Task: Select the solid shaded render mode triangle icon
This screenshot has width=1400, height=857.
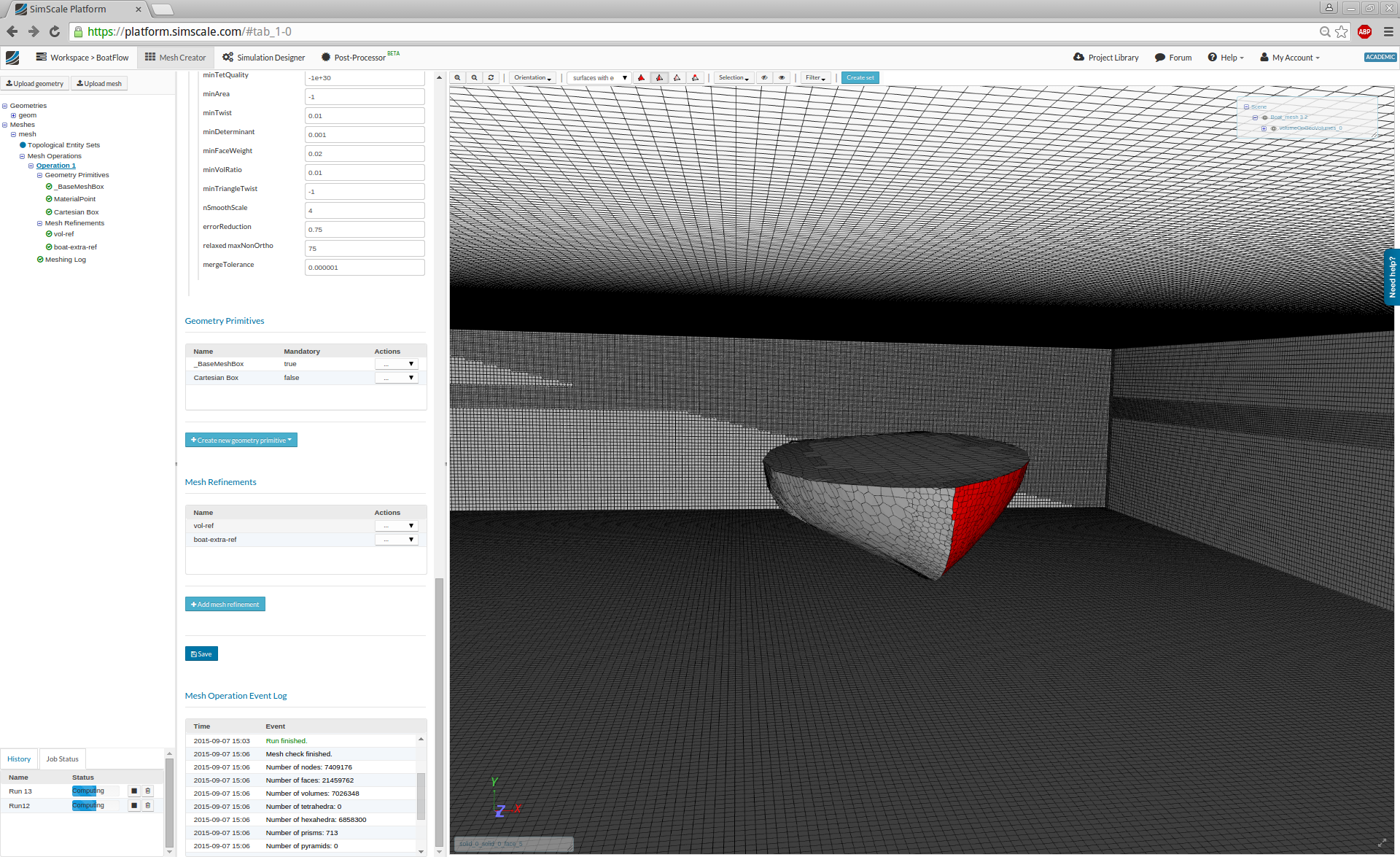Action: [641, 77]
